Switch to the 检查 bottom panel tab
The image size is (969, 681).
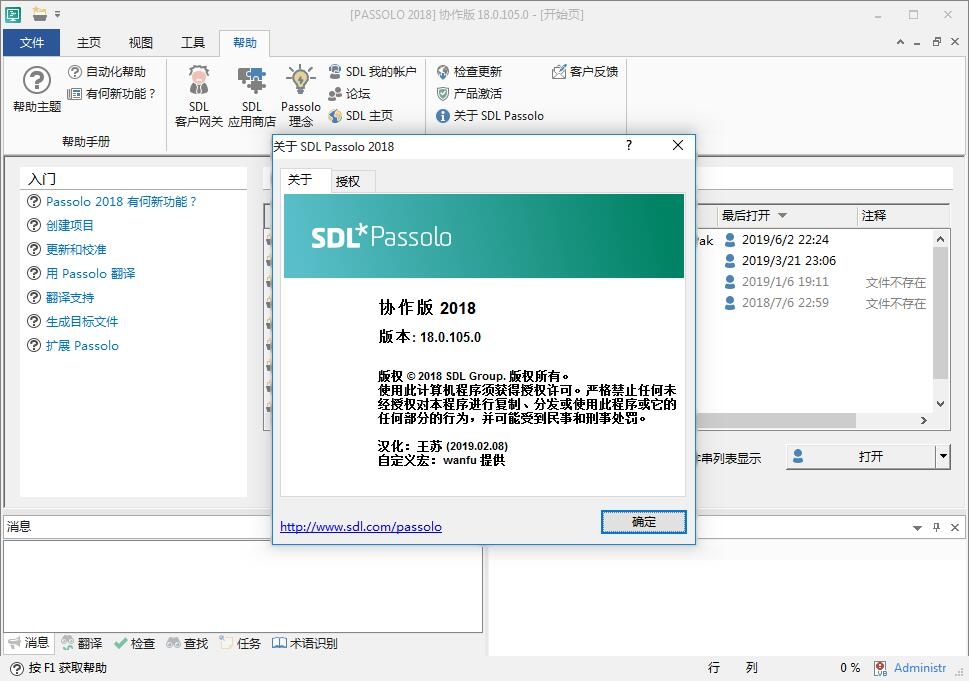click(135, 643)
